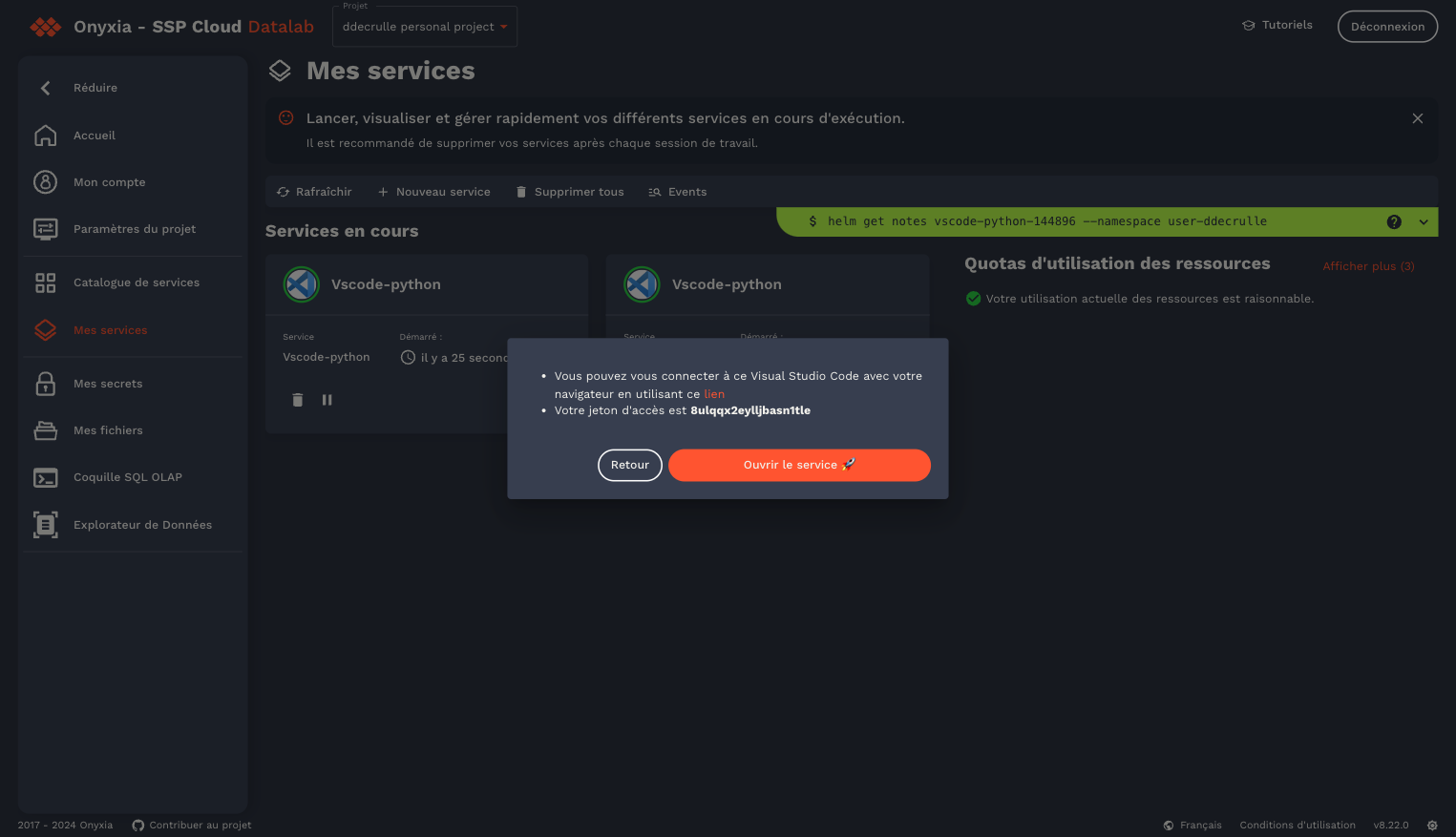Screen dimensions: 1456x837
Task: Click the helm get notes command text
Action: 1047,221
